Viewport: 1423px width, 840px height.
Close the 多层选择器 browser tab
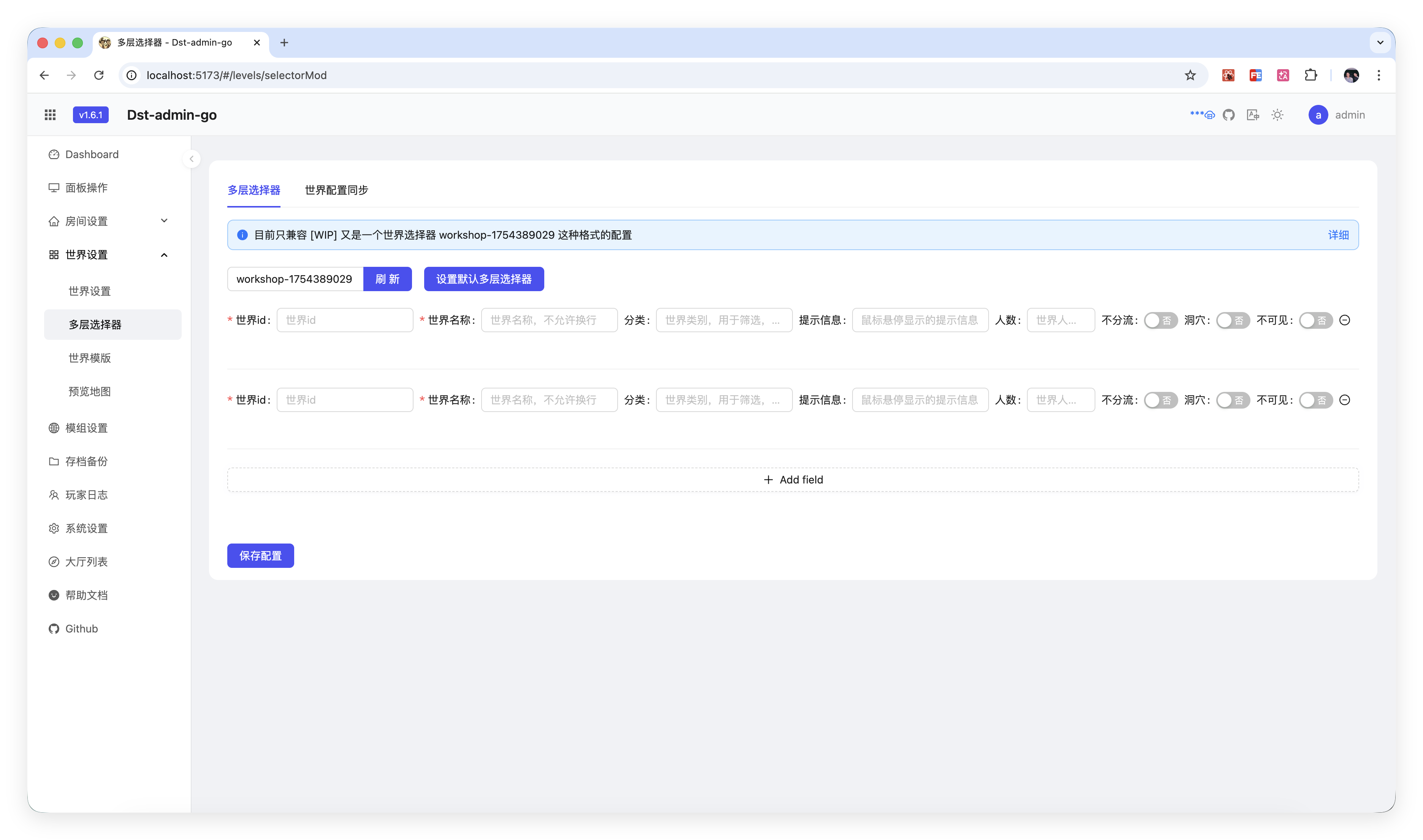pyautogui.click(x=257, y=43)
